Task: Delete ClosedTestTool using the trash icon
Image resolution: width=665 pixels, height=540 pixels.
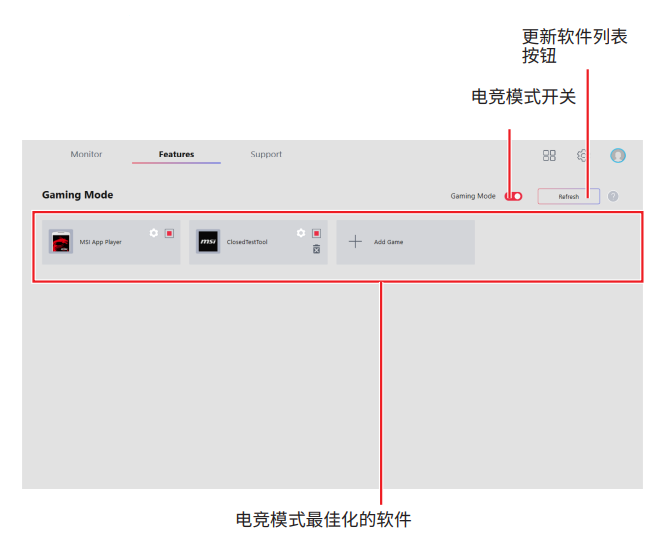Action: click(316, 249)
